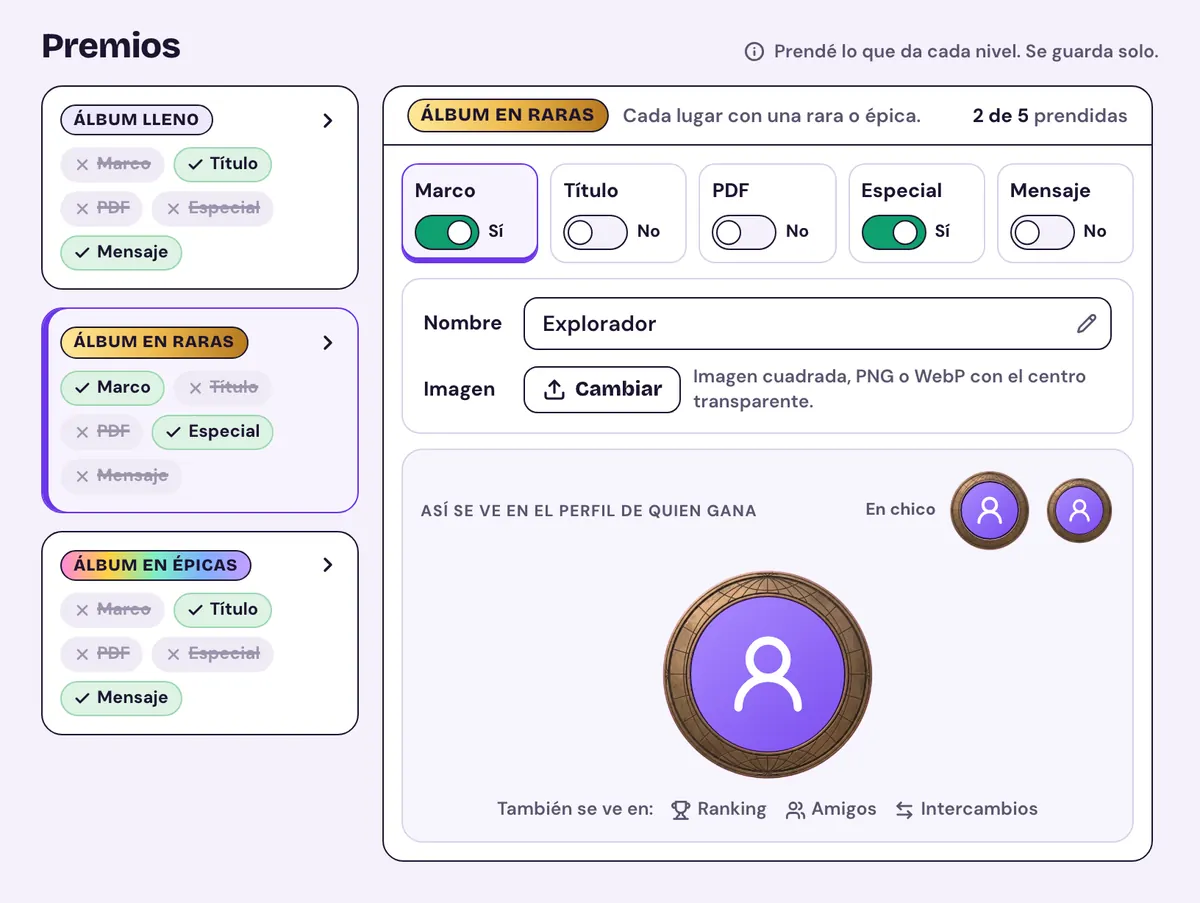Image resolution: width=1200 pixels, height=903 pixels.
Task: Click the 'Imagen cuadrada, PNG o WebP' hint text
Action: (x=889, y=389)
